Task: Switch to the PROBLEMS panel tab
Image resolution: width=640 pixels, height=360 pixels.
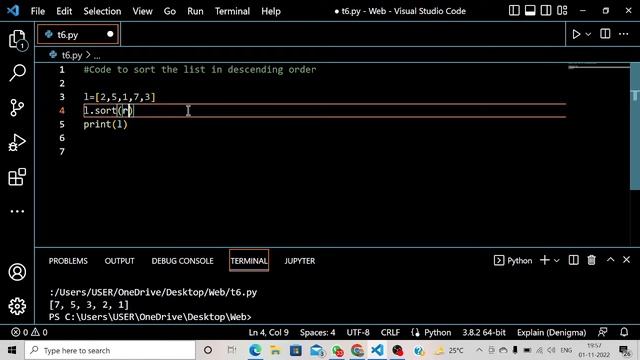Action: [x=68, y=261]
